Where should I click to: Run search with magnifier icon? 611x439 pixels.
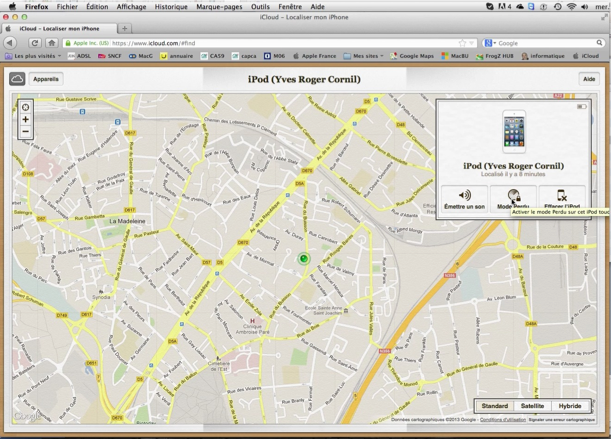[599, 43]
